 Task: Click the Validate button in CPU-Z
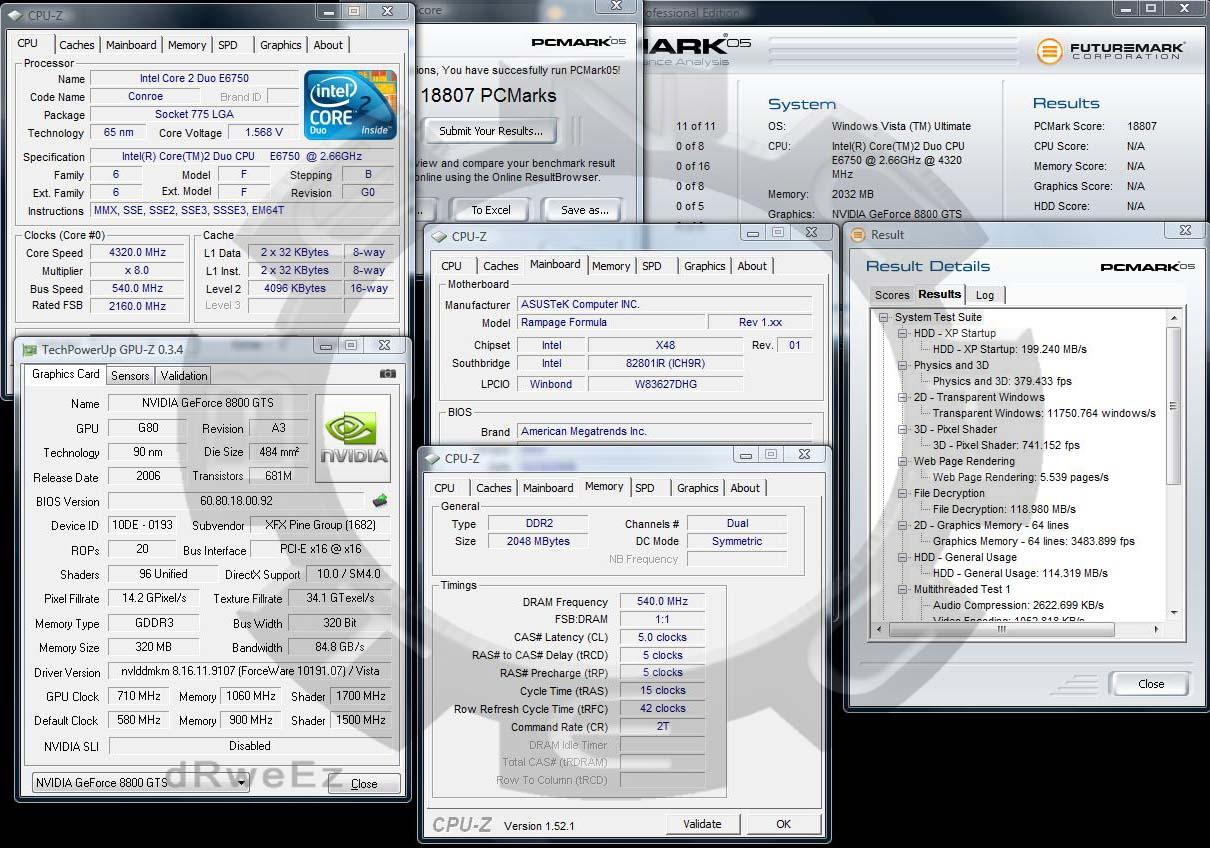point(702,824)
